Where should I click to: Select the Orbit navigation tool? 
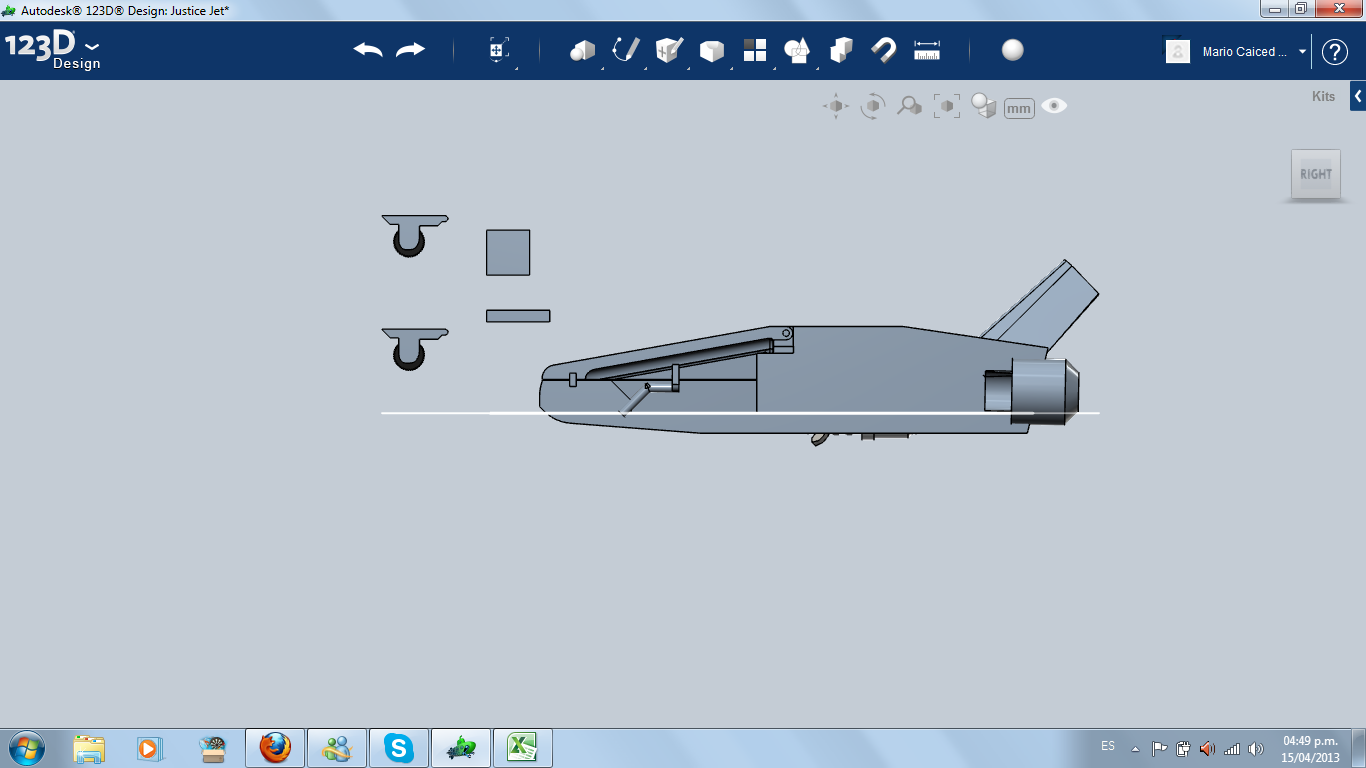[873, 106]
